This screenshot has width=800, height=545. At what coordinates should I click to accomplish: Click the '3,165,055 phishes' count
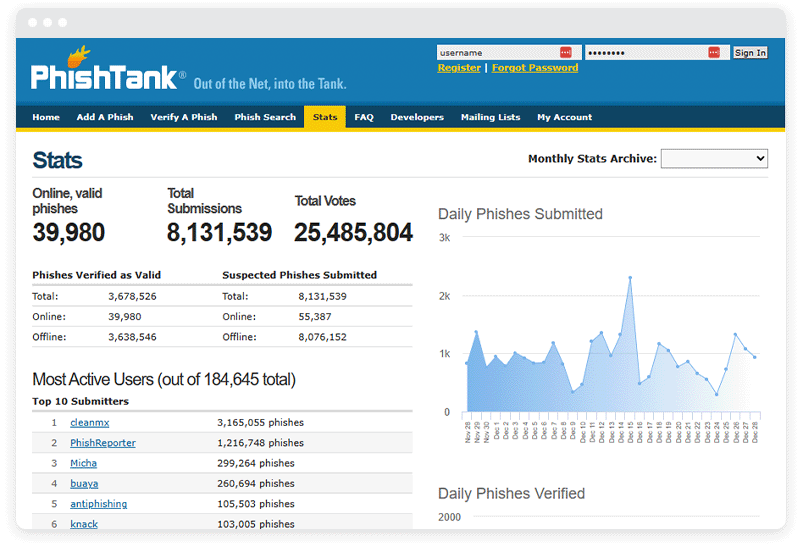pos(260,423)
